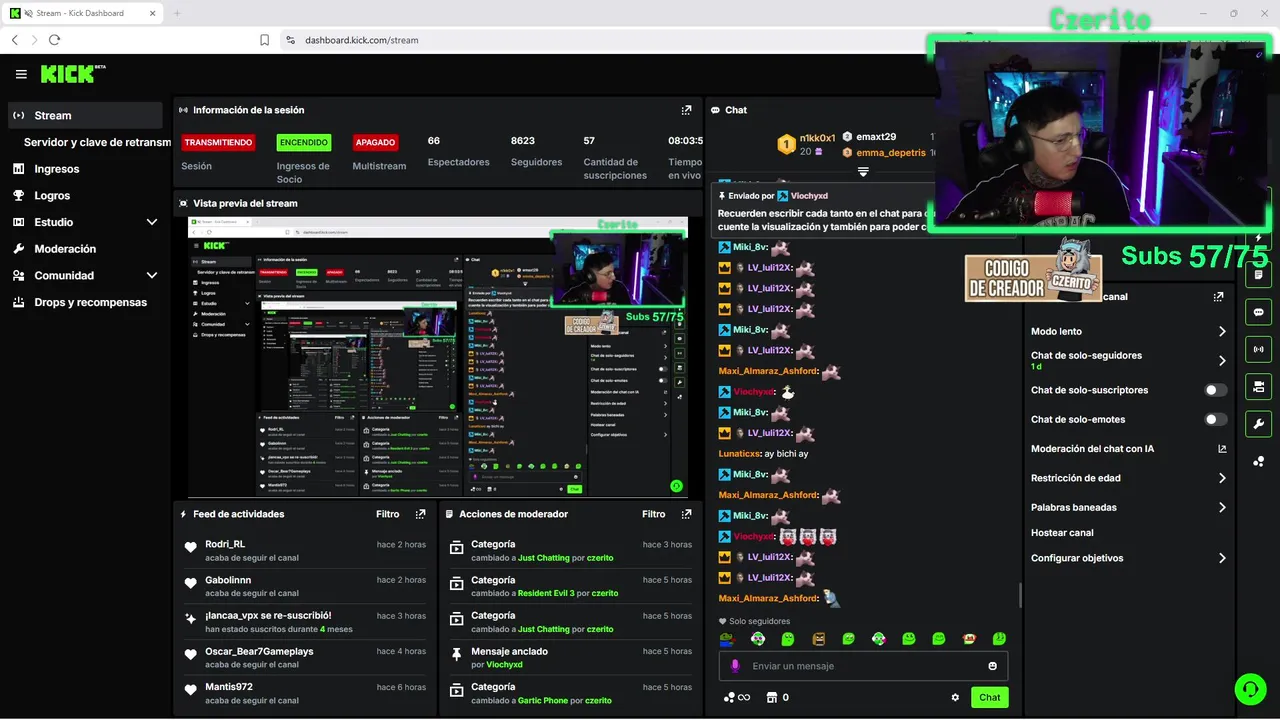Image resolution: width=1280 pixels, height=720 pixels.
Task: Send message with green Chat button
Action: (x=989, y=697)
